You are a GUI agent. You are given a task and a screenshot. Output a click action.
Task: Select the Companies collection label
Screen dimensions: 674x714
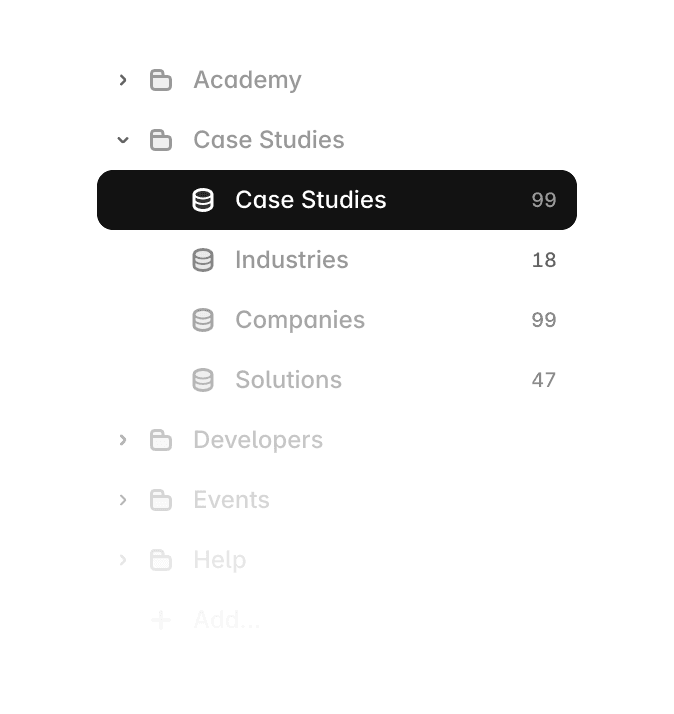click(x=300, y=320)
